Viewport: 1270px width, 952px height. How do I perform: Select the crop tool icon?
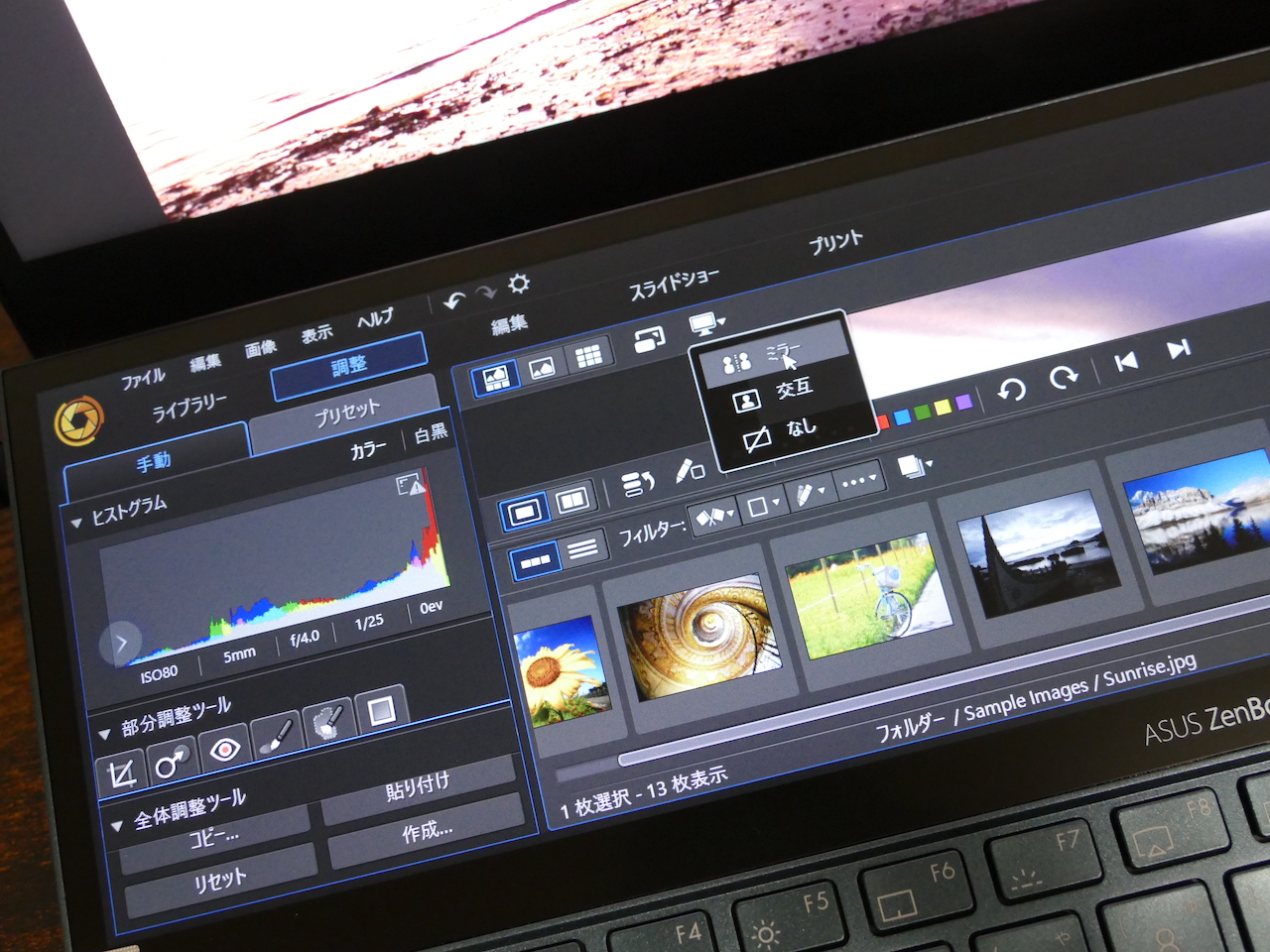click(121, 773)
